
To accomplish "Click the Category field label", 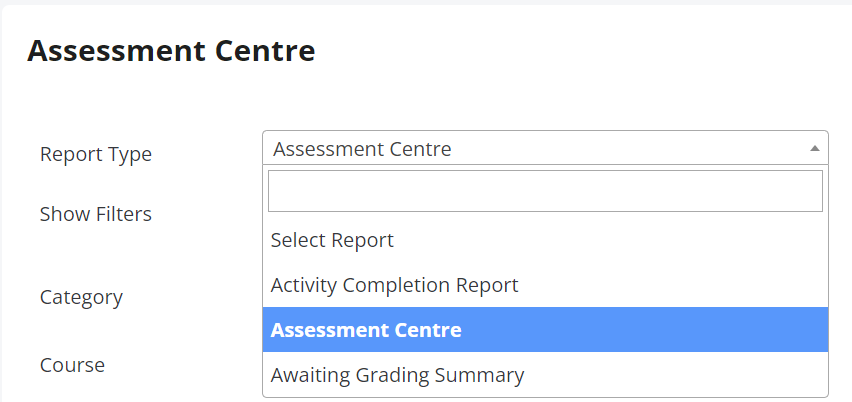I will click(x=81, y=298).
